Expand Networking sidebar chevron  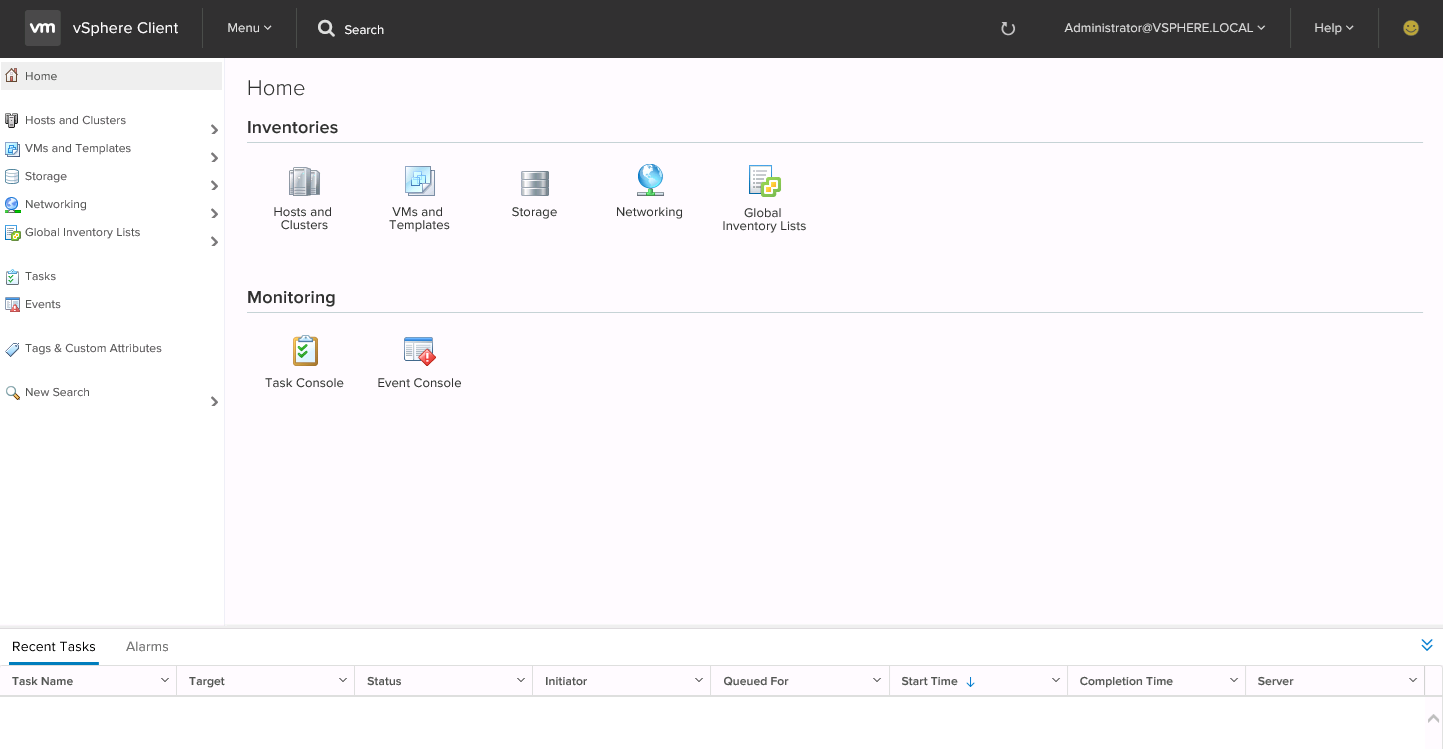coord(214,214)
